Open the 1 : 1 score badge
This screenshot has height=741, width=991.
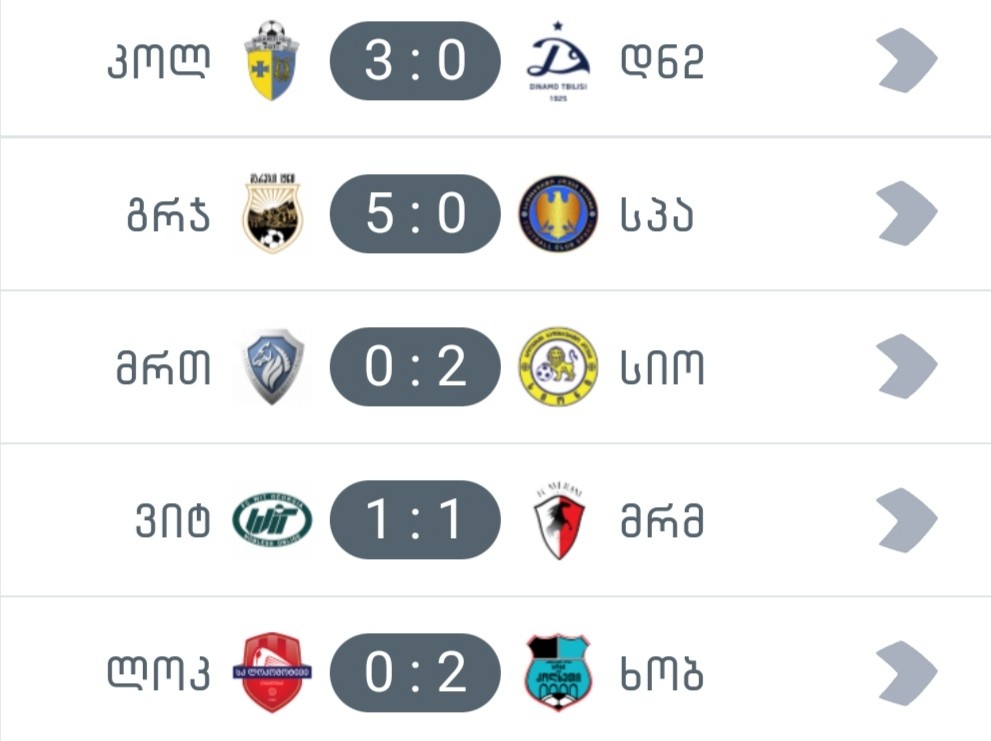pos(415,520)
